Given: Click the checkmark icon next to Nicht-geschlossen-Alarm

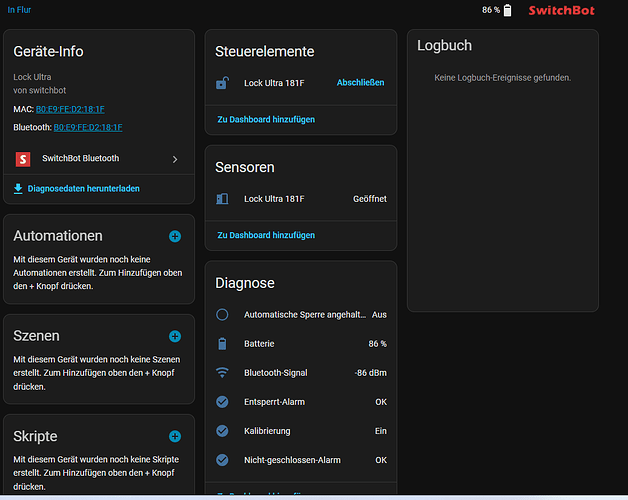Looking at the screenshot, I should (222, 460).
